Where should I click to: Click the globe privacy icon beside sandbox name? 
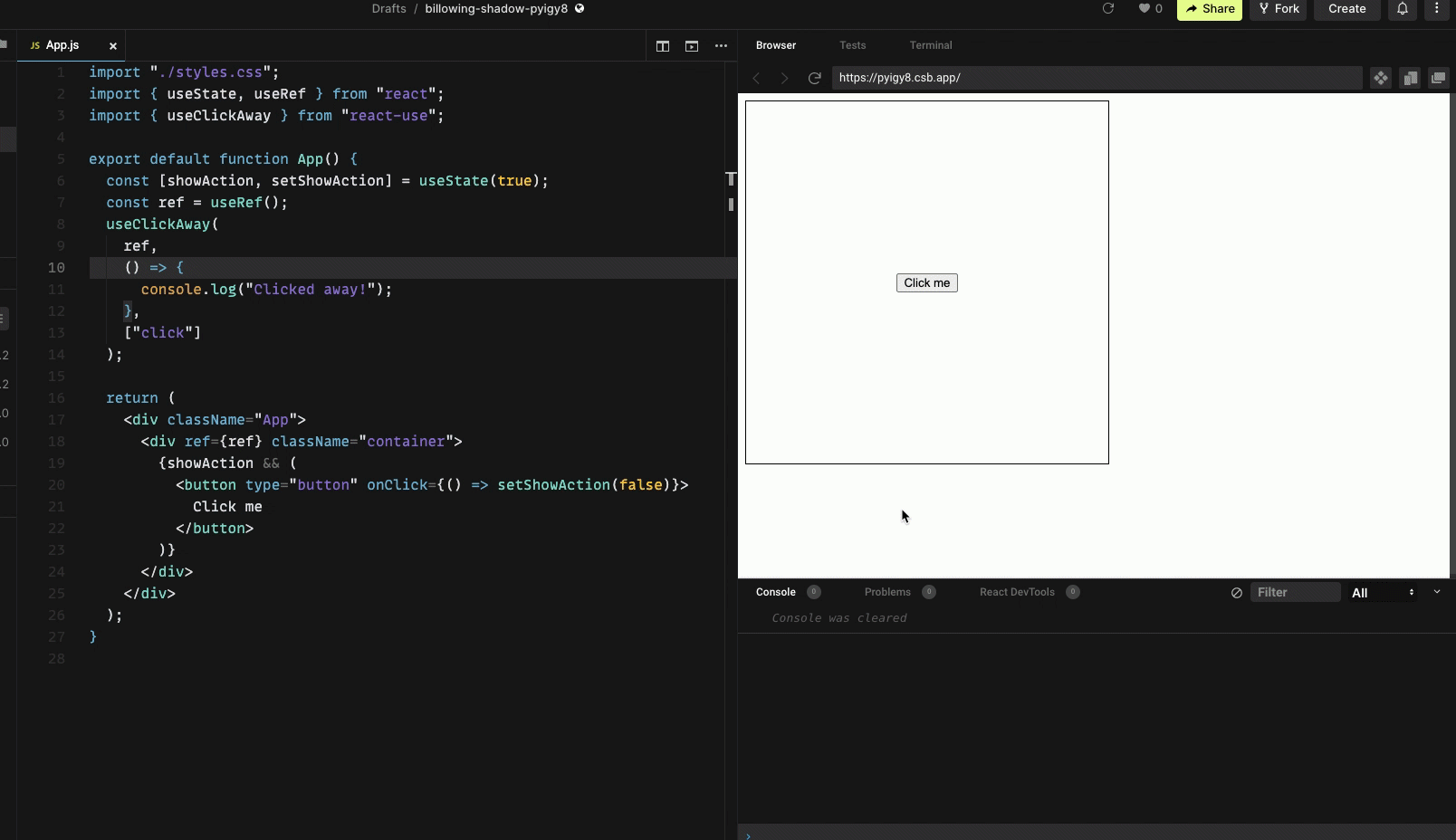coord(580,8)
